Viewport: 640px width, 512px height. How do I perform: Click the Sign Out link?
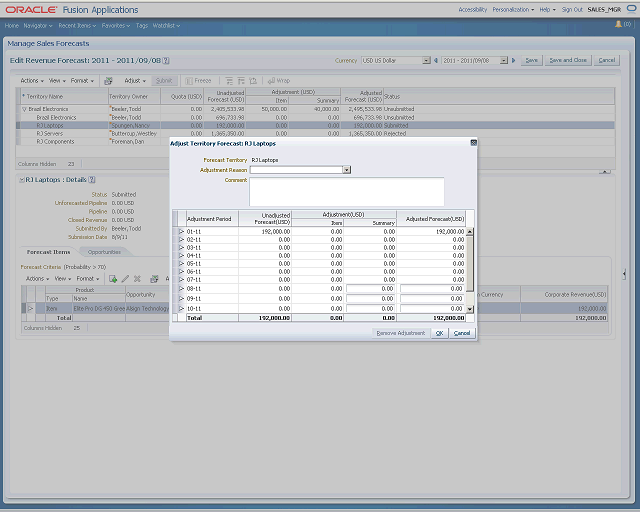[x=572, y=9]
